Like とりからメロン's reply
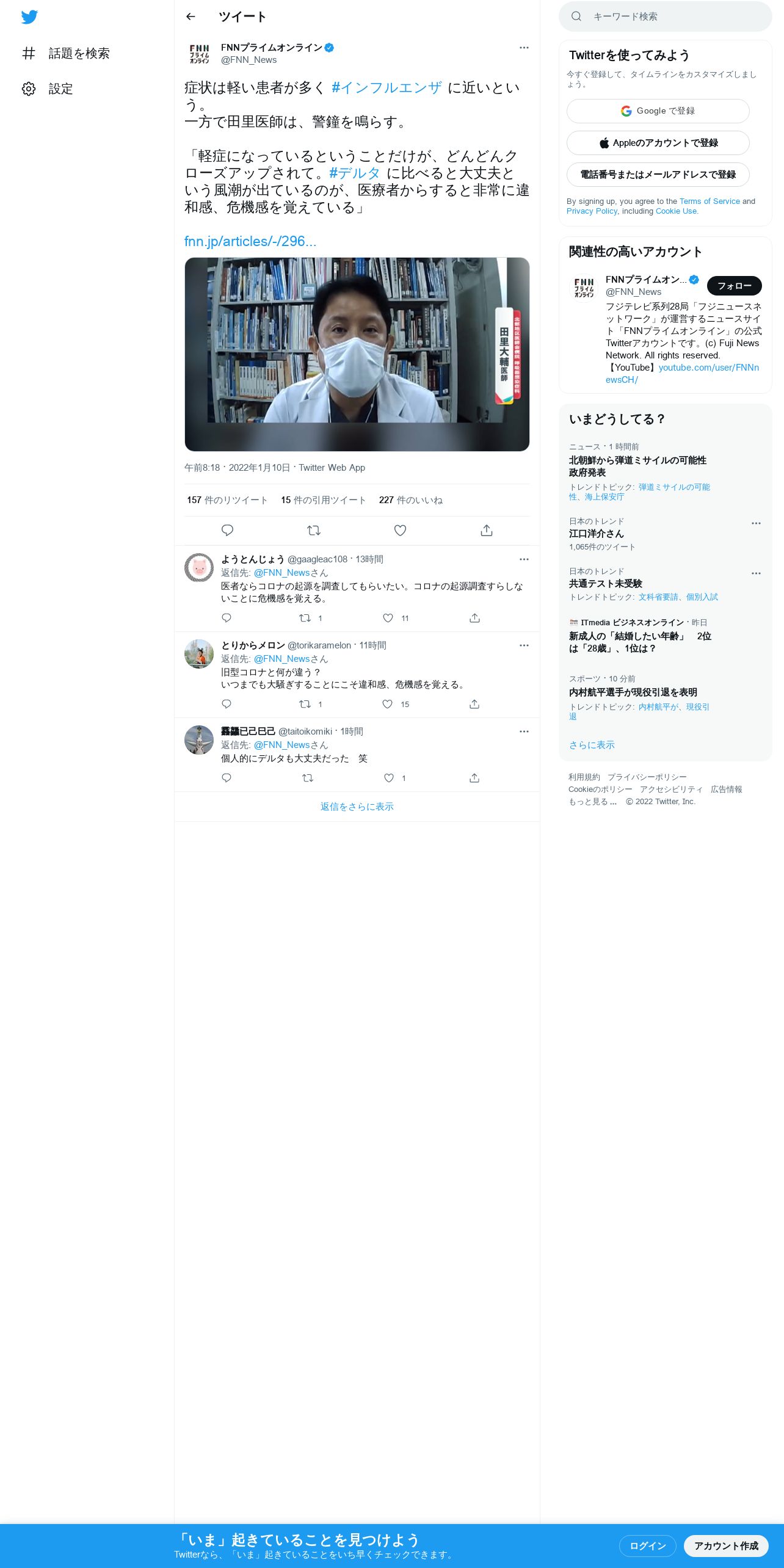The width and height of the screenshot is (784, 1568). click(387, 704)
